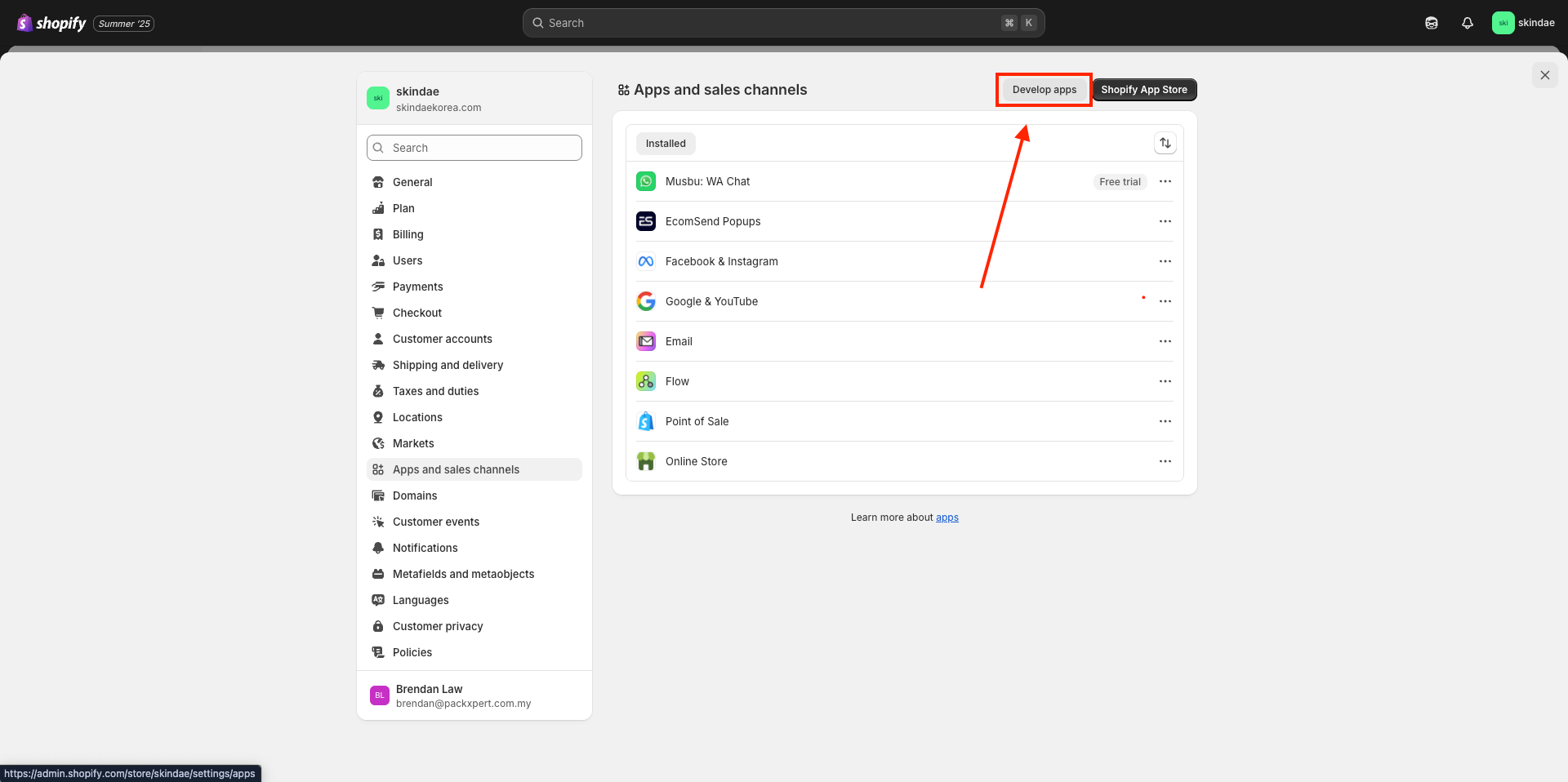Image resolution: width=1568 pixels, height=782 pixels.
Task: Open the Shopify App Store
Action: pos(1144,90)
